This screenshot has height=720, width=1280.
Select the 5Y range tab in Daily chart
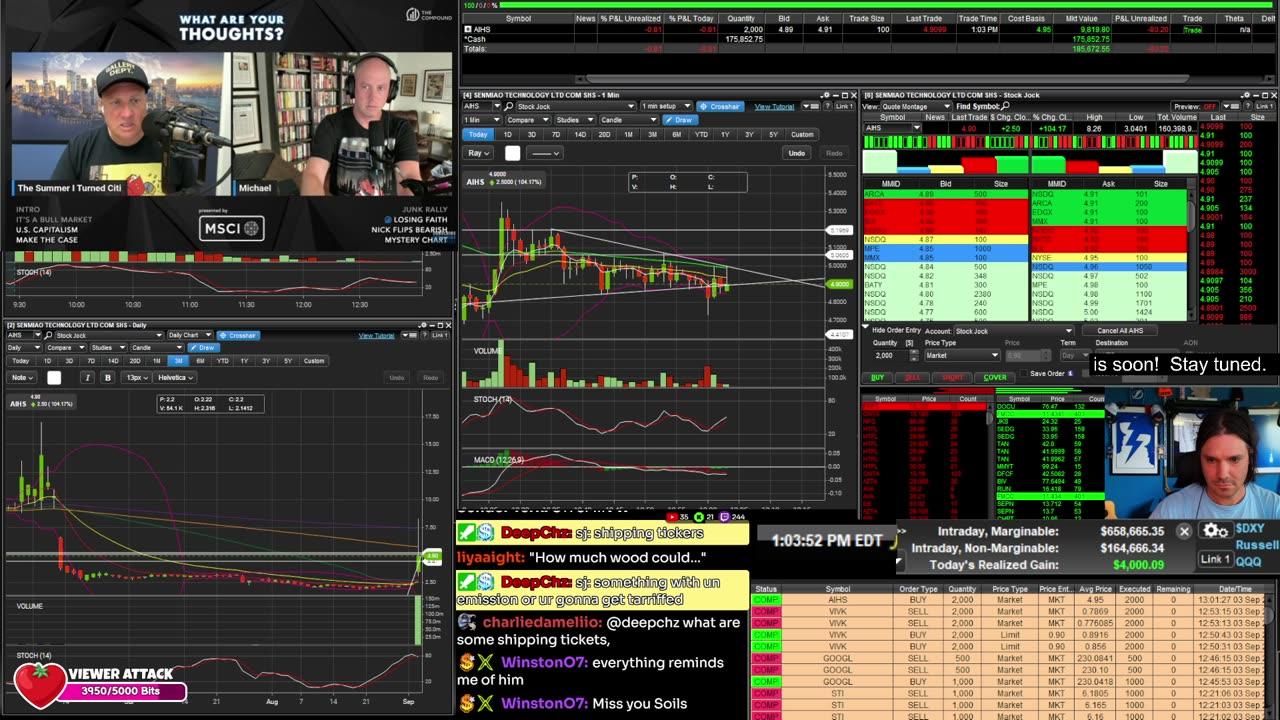(x=288, y=361)
